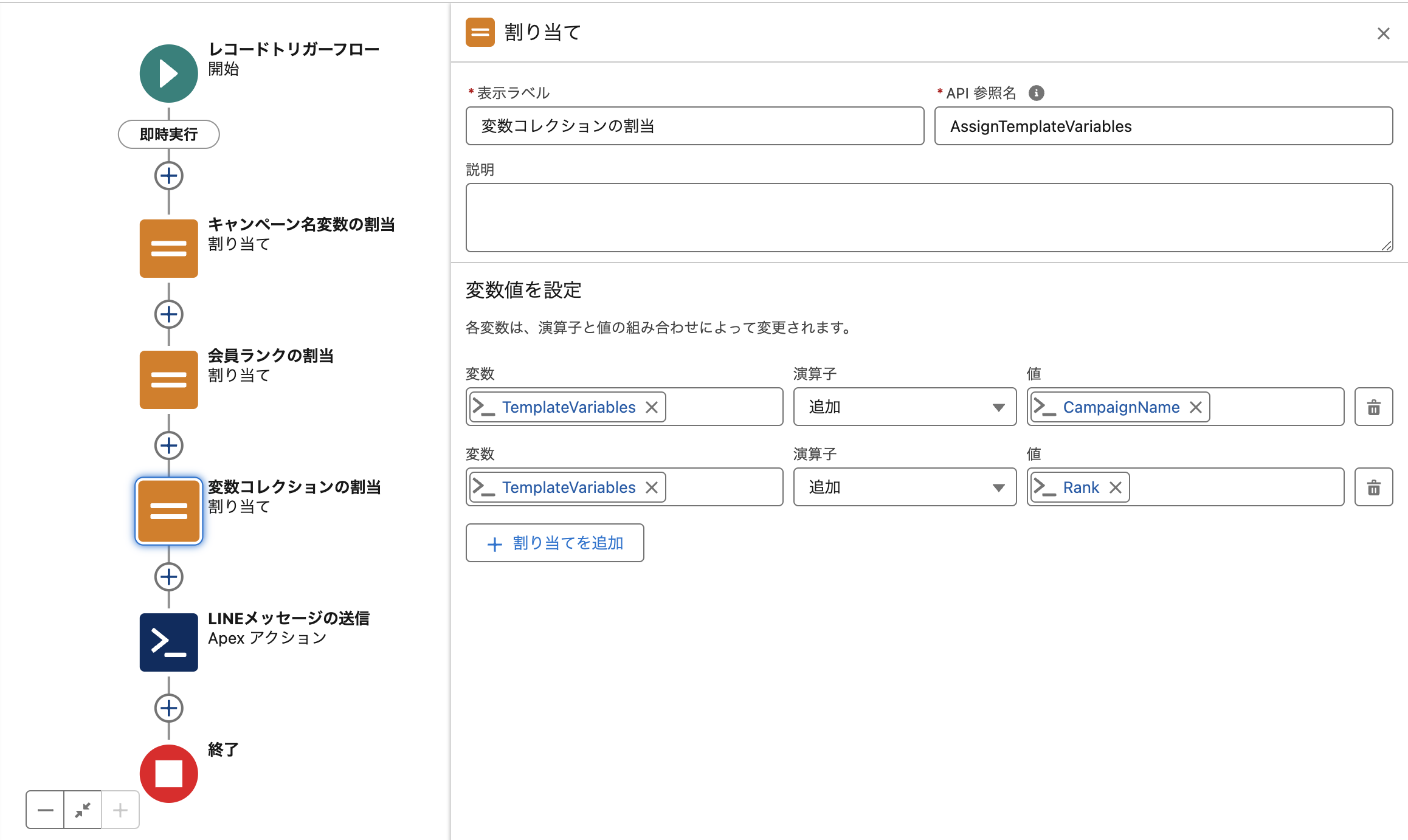This screenshot has width=1408, height=840.
Task: Click the API 参照名 info icon
Action: click(x=1036, y=93)
